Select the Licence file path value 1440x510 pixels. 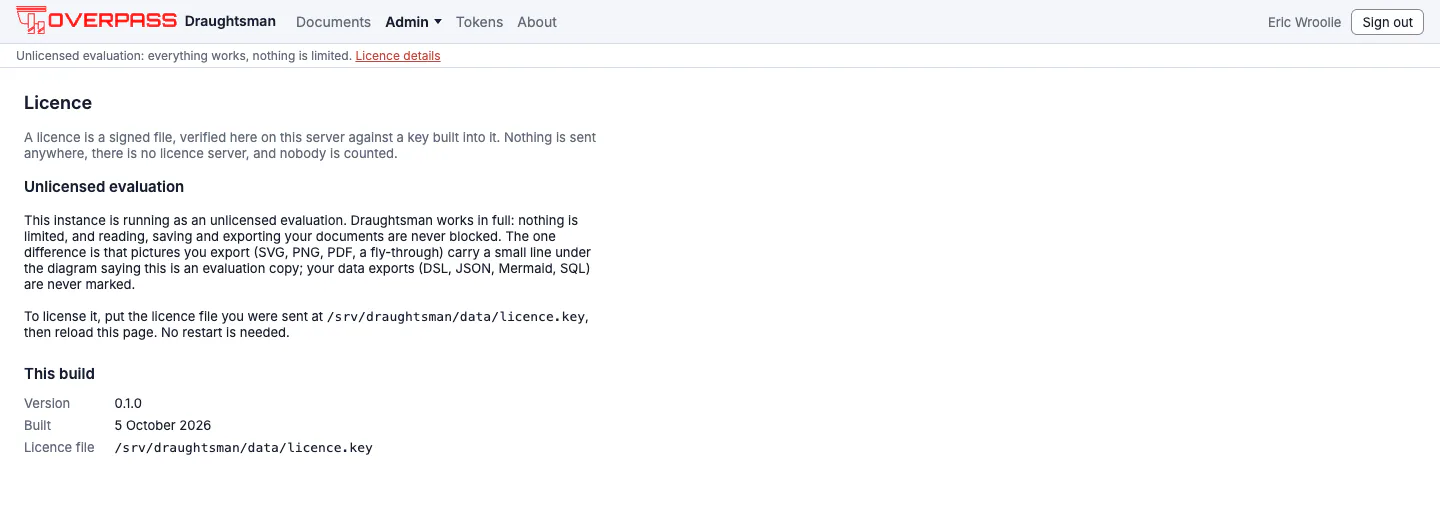pyautogui.click(x=244, y=448)
